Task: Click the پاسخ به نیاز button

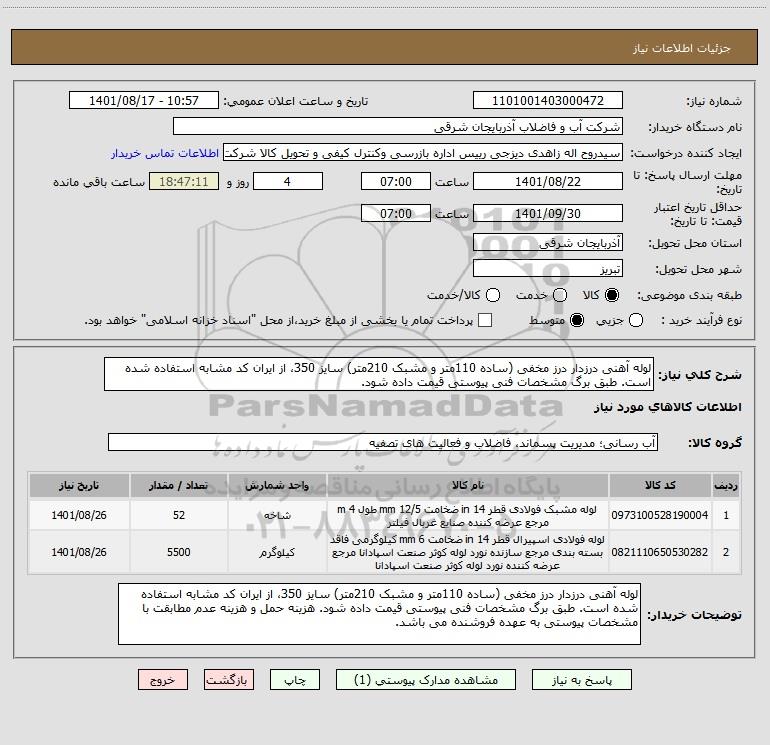Action: (582, 680)
